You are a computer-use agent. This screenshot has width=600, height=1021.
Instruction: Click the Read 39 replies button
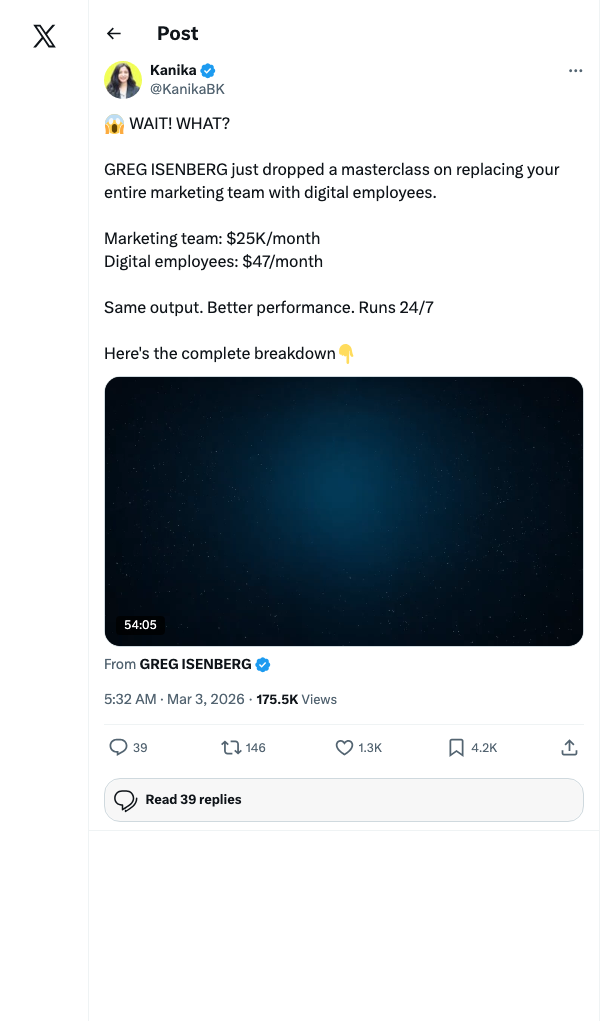[343, 799]
